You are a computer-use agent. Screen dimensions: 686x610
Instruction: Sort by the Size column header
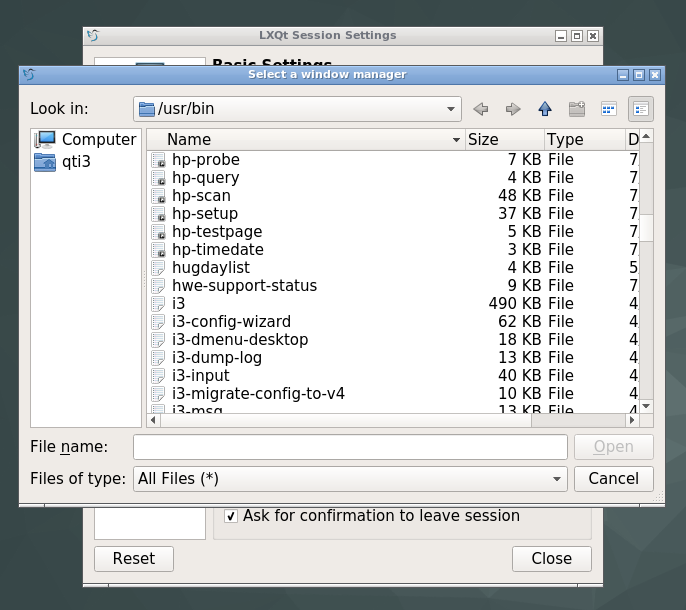coord(505,140)
